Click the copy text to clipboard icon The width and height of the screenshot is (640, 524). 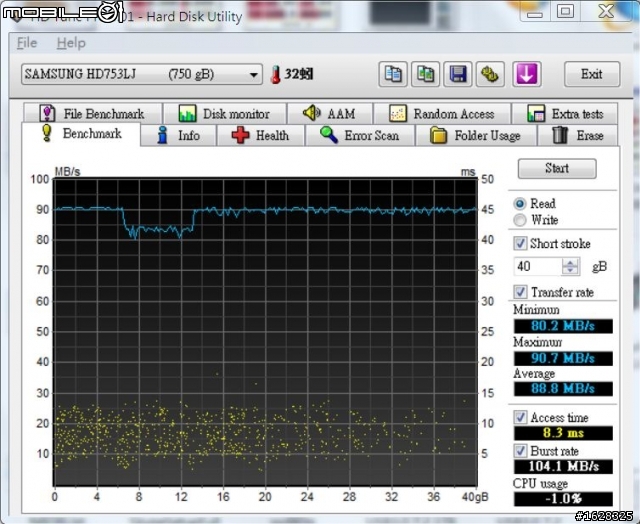(x=393, y=74)
